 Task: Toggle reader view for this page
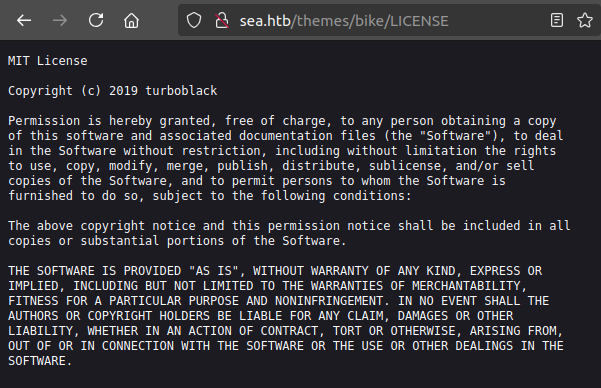coord(557,20)
